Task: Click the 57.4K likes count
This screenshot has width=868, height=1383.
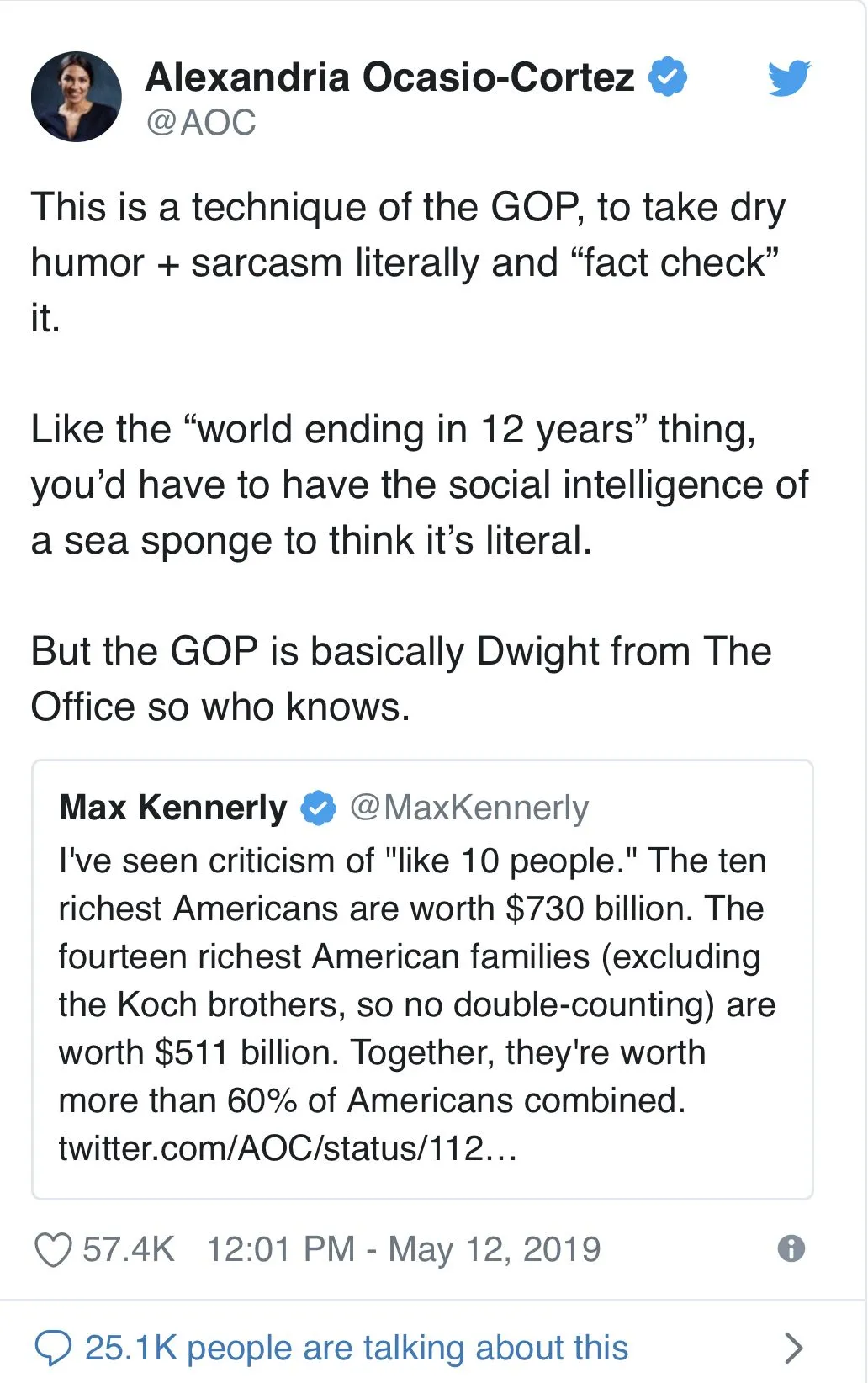Action: coord(128,1249)
